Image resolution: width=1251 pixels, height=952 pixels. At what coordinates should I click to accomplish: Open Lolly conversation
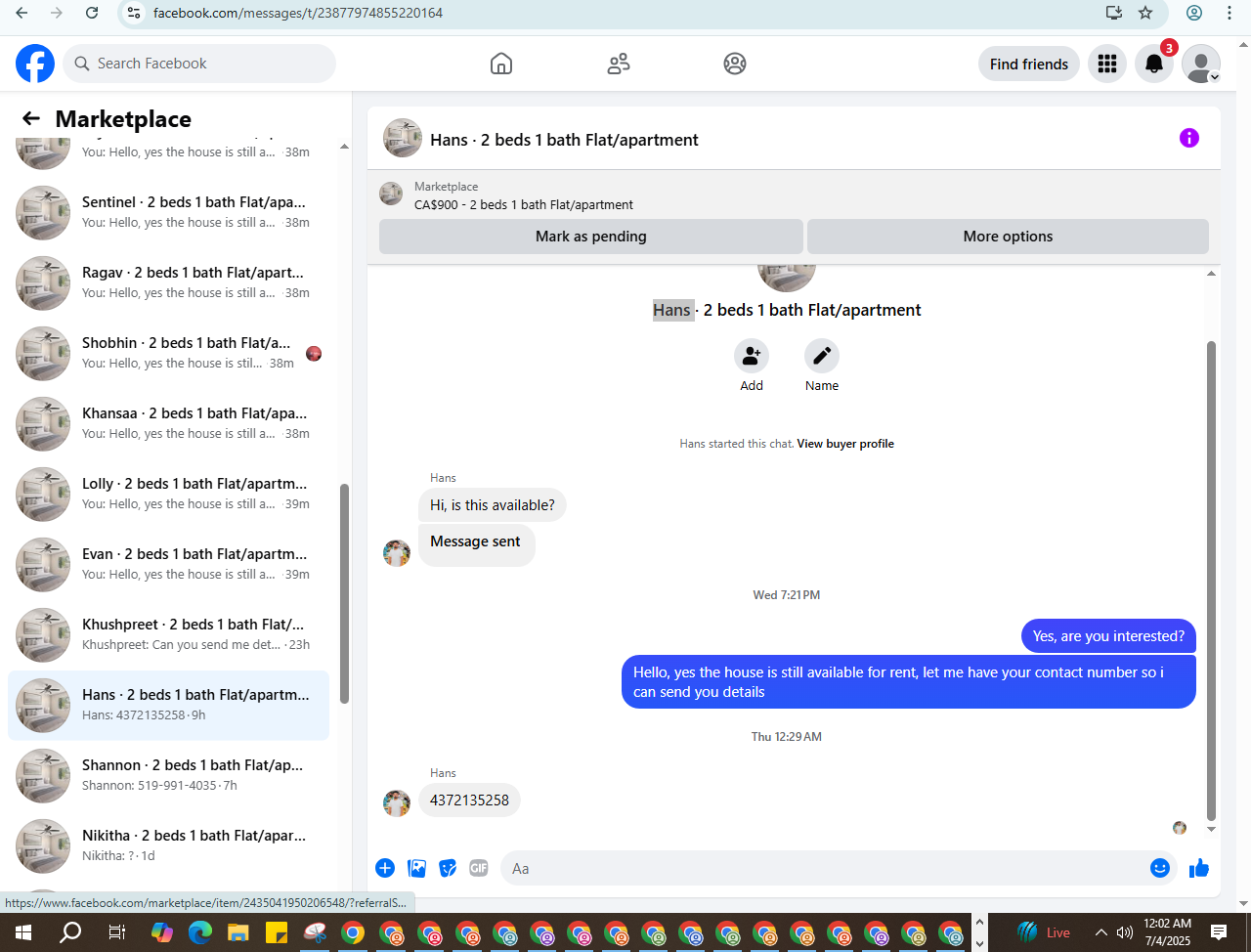(x=168, y=495)
